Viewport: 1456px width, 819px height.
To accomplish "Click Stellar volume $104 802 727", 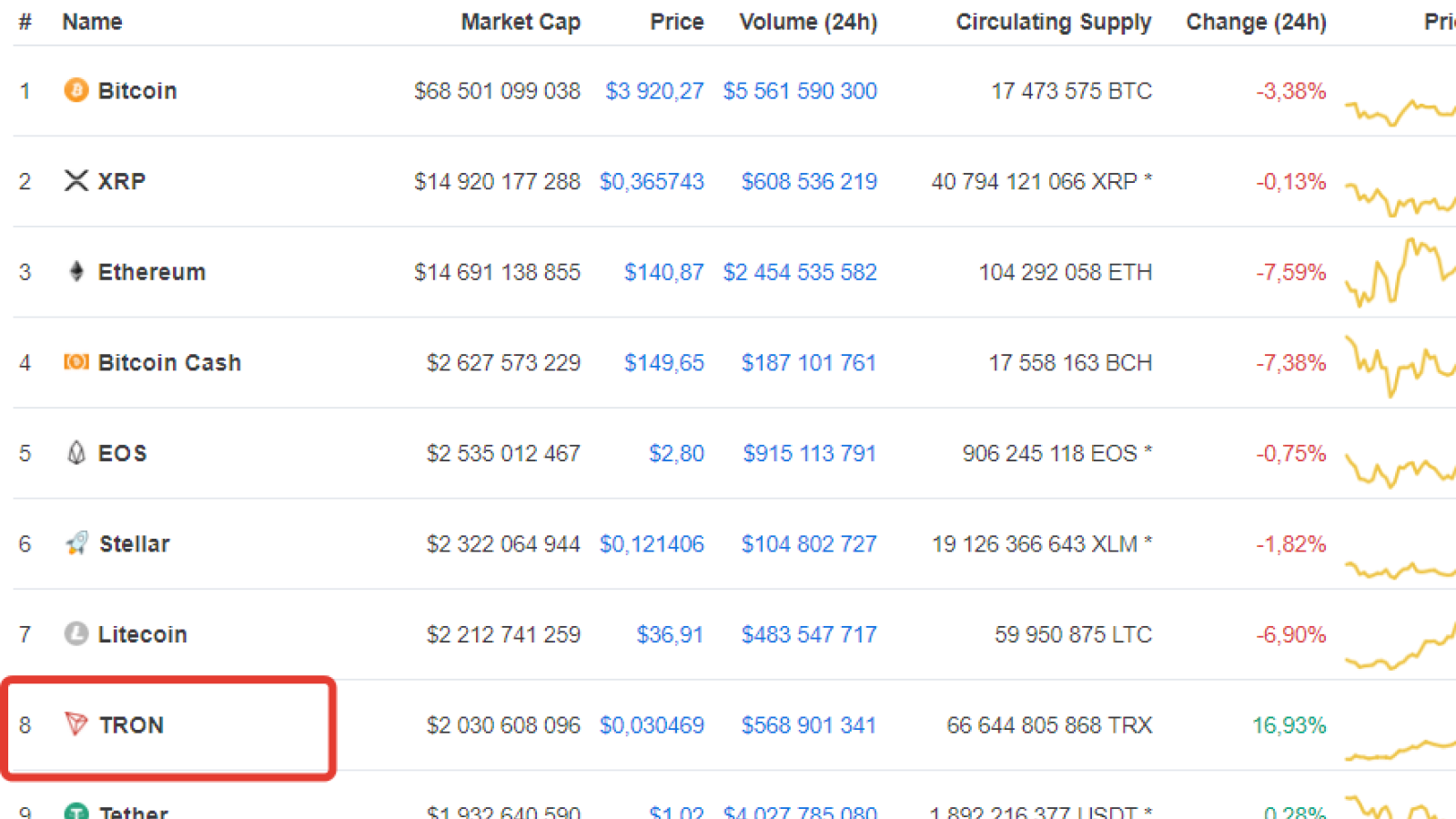I will [x=810, y=544].
